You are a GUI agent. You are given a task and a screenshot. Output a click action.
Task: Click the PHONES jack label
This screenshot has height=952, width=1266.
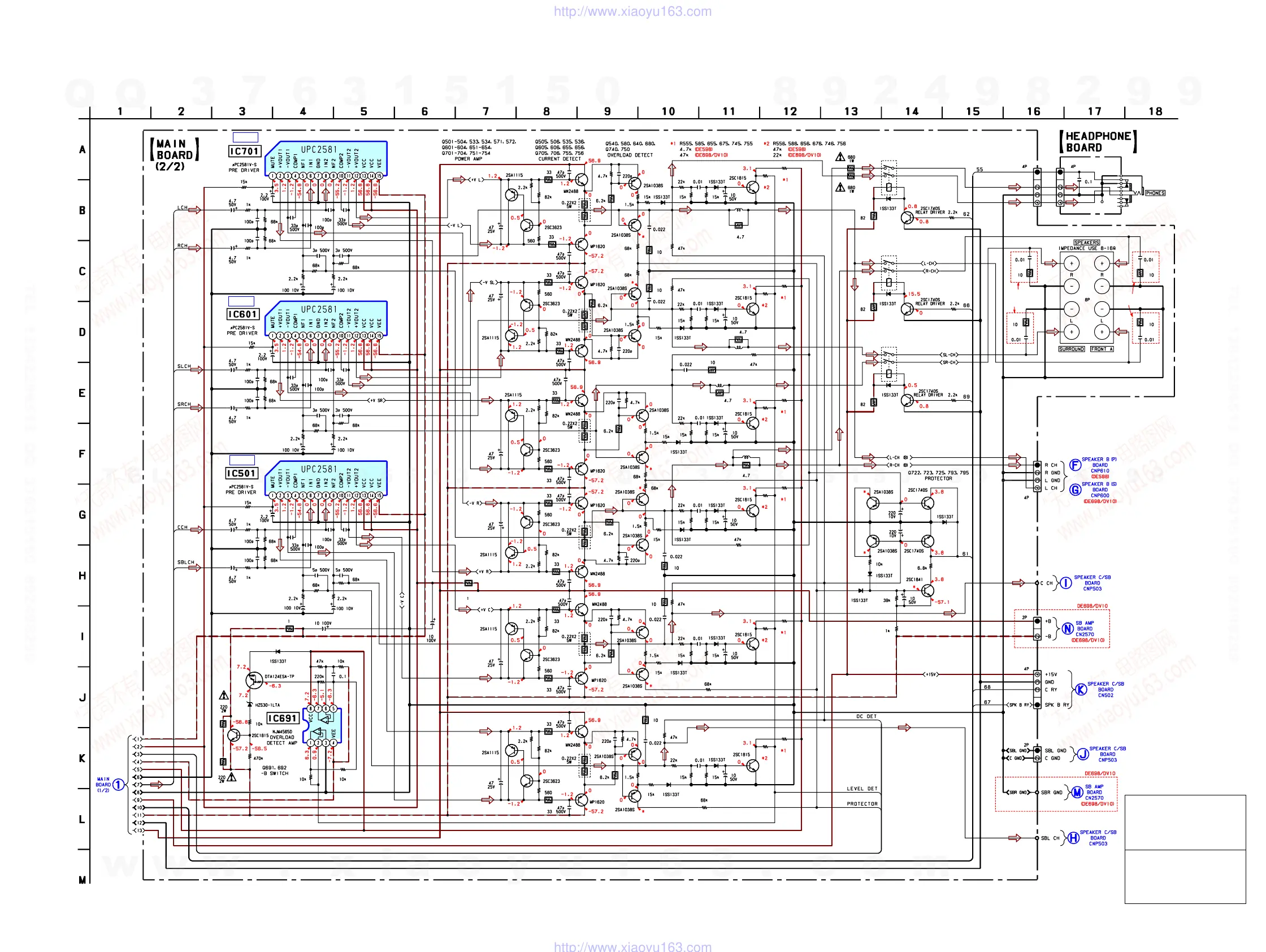pyautogui.click(x=1155, y=193)
